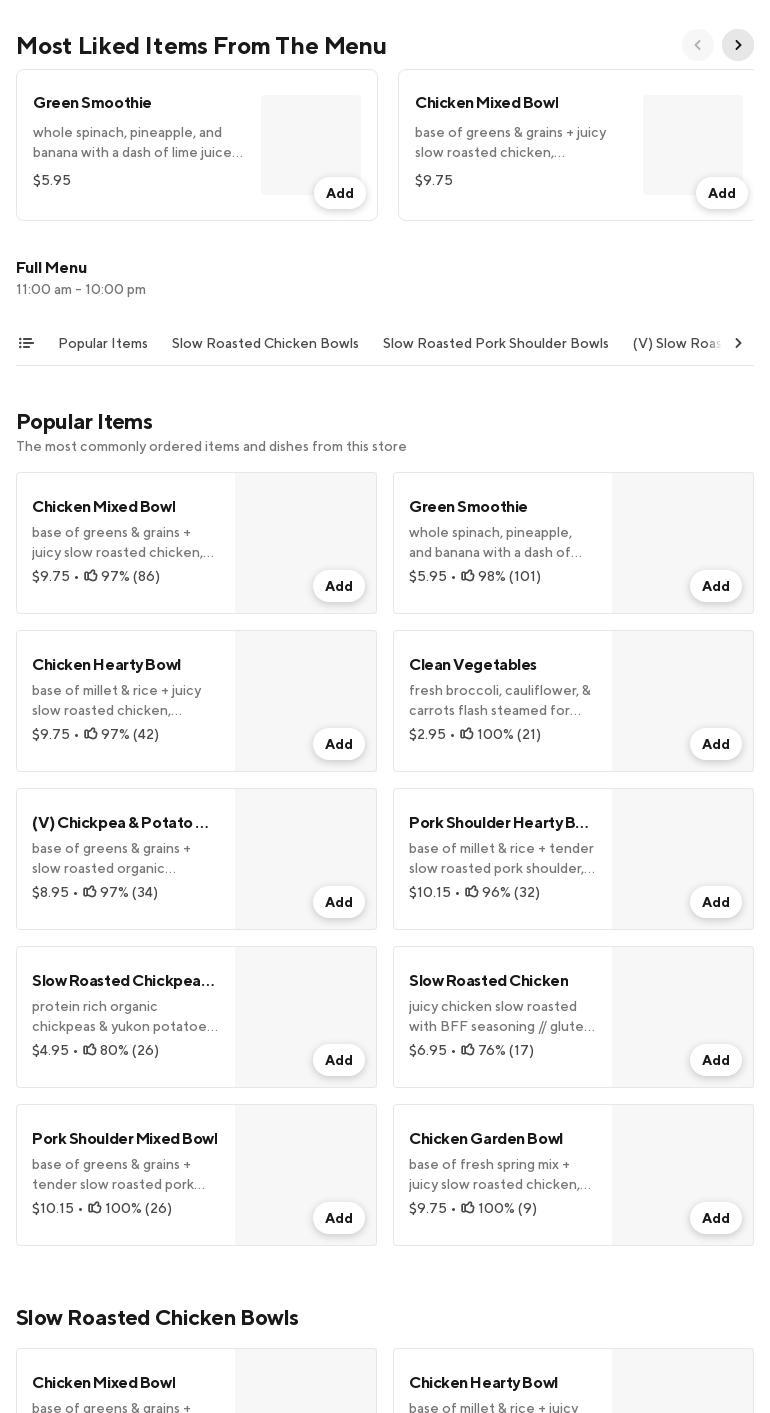Select Slow Roasted Chicken Bowls tab
Image resolution: width=770 pixels, height=1413 pixels.
coord(265,343)
